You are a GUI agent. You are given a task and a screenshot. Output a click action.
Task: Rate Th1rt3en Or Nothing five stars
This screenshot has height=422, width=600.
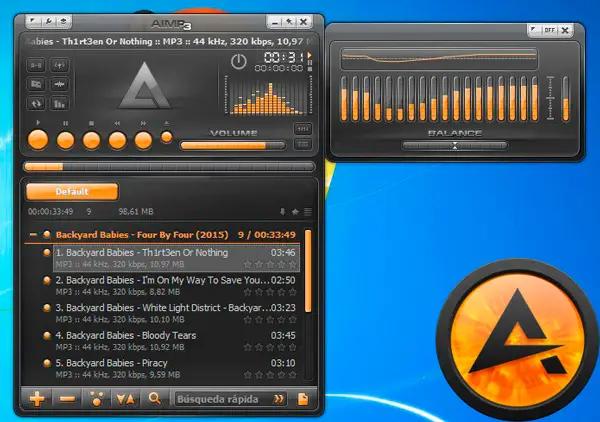[293, 264]
